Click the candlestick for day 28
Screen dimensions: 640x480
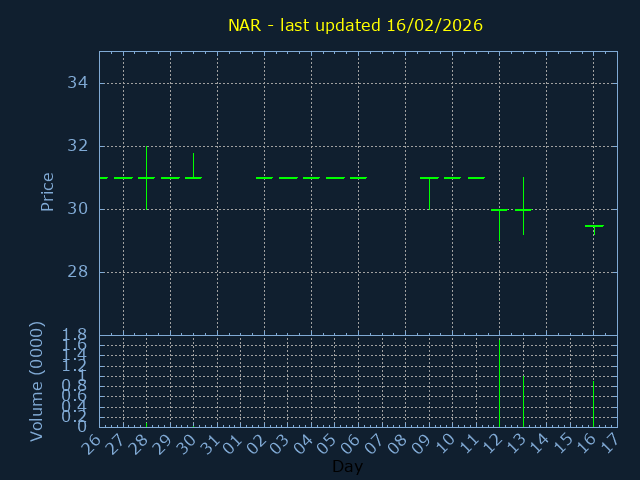coord(146,177)
